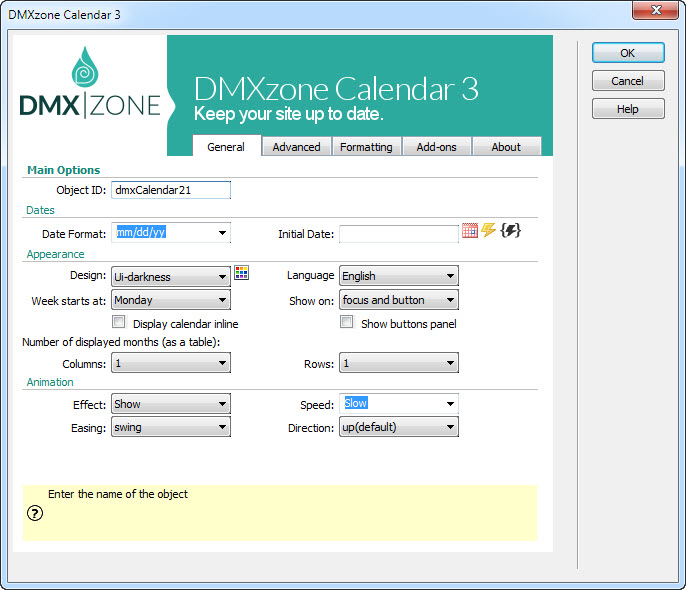Open the Date Format dropdown

(171, 233)
